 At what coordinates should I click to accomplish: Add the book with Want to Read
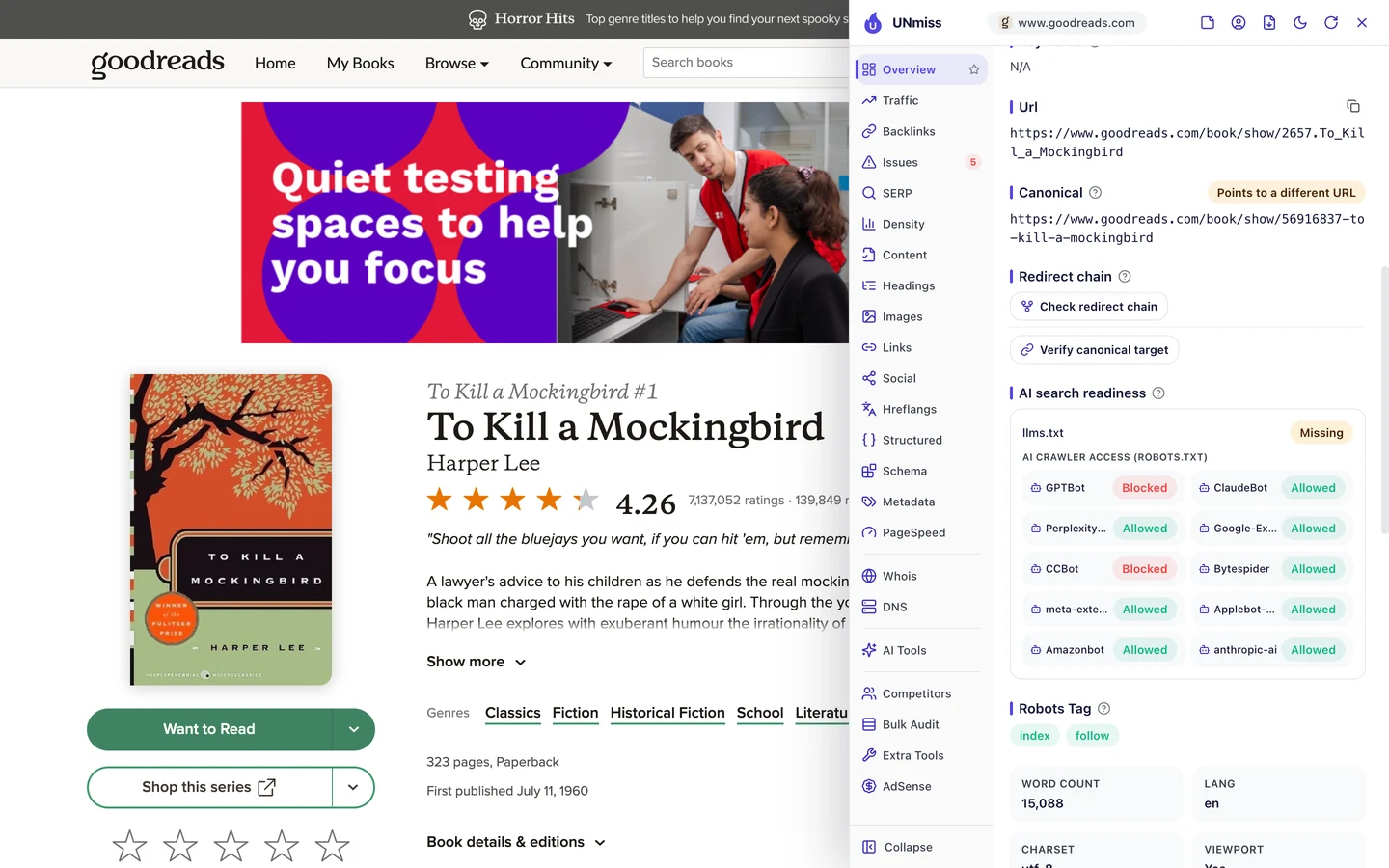[x=209, y=730]
